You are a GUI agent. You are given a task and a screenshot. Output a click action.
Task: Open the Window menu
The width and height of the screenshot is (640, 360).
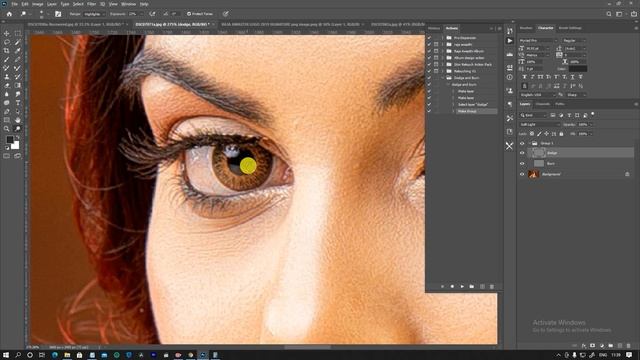tap(128, 4)
